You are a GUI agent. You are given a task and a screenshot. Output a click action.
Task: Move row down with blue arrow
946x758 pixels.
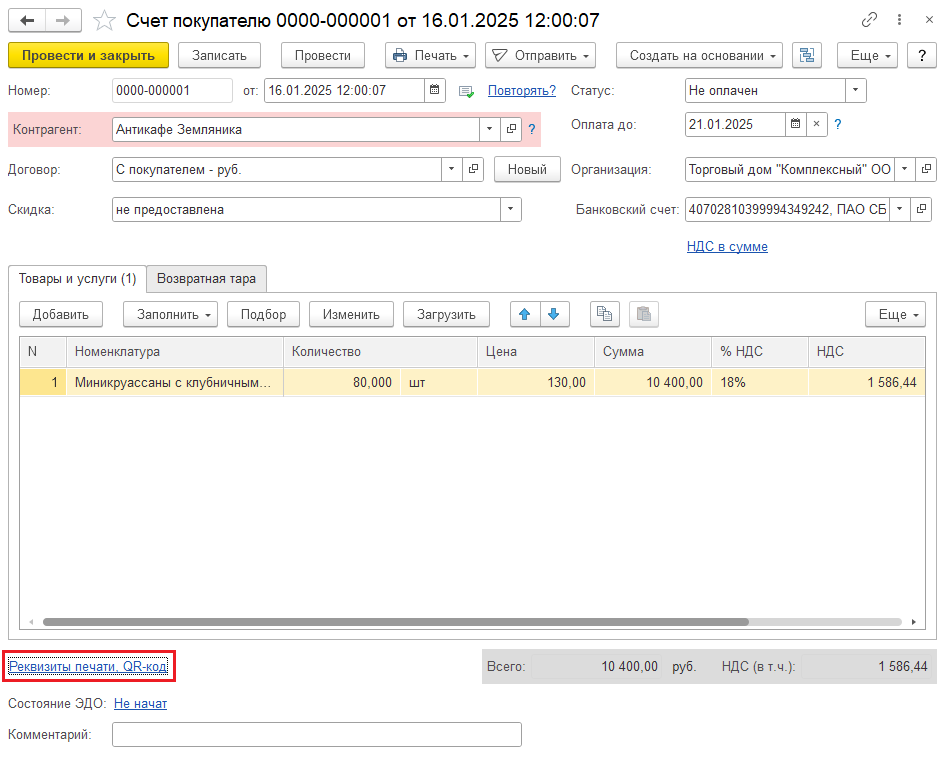(x=554, y=314)
